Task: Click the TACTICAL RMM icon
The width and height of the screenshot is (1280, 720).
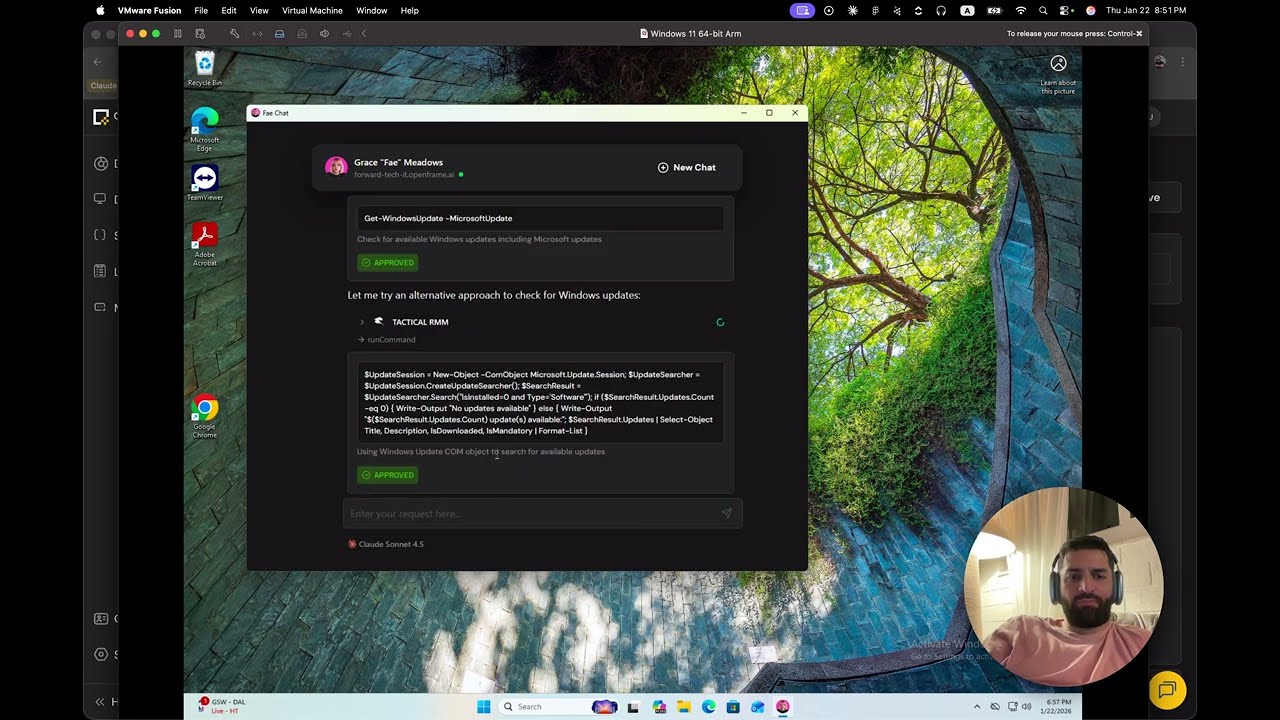Action: point(379,322)
